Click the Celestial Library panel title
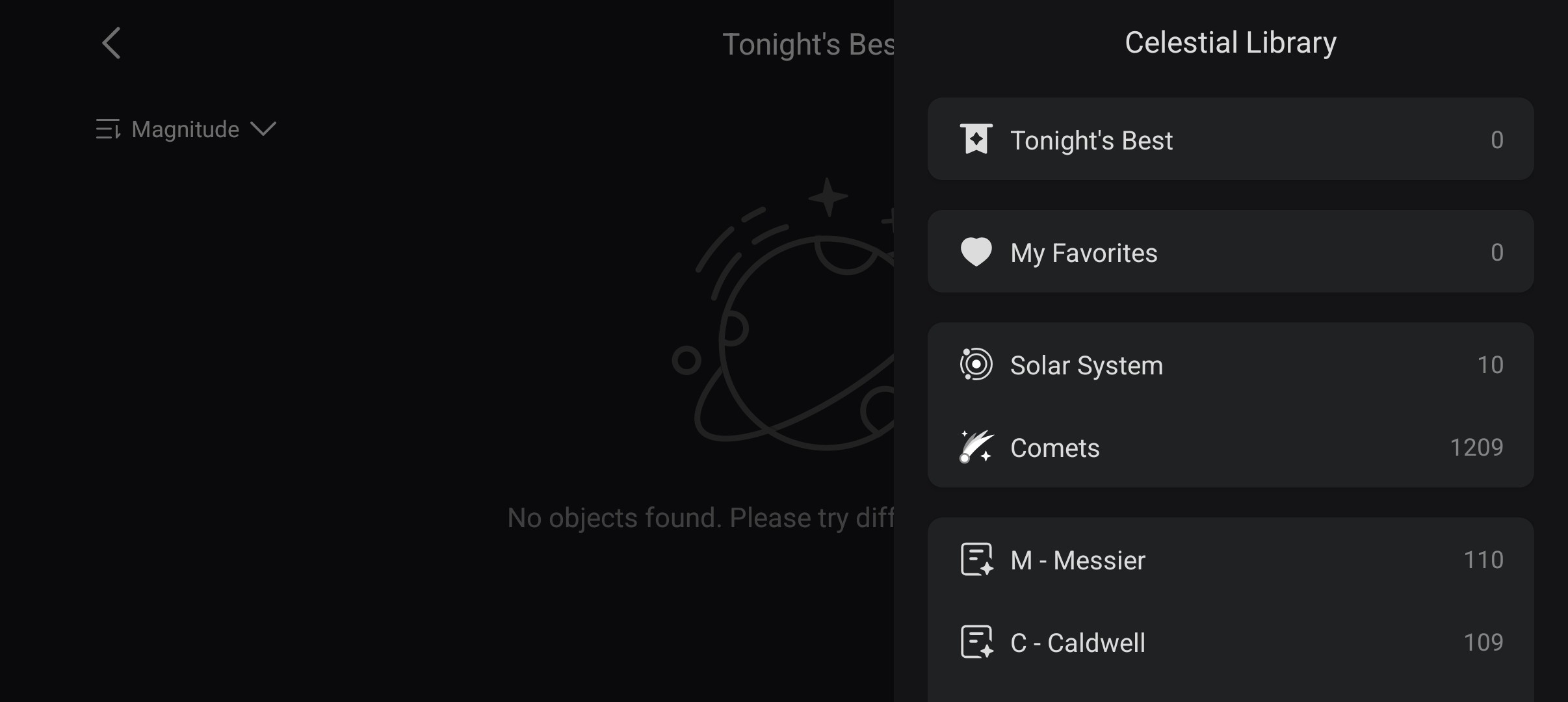 click(1230, 42)
